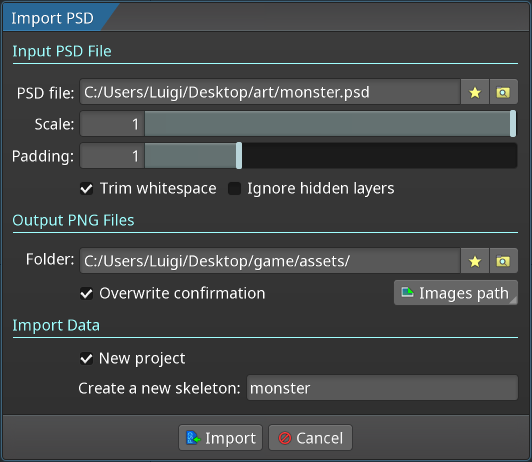This screenshot has width=532, height=462.
Task: Browse for output folder with folder icon
Action: pos(503,261)
